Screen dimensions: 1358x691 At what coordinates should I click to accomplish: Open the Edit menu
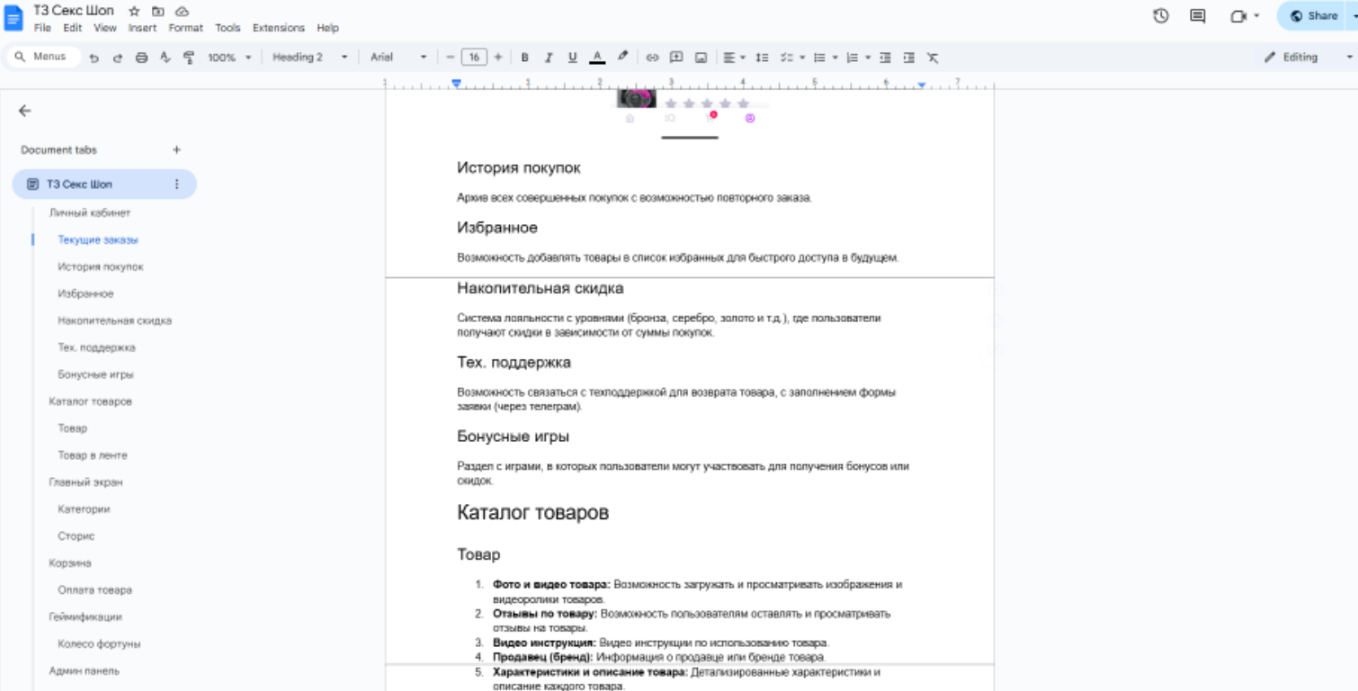click(72, 28)
